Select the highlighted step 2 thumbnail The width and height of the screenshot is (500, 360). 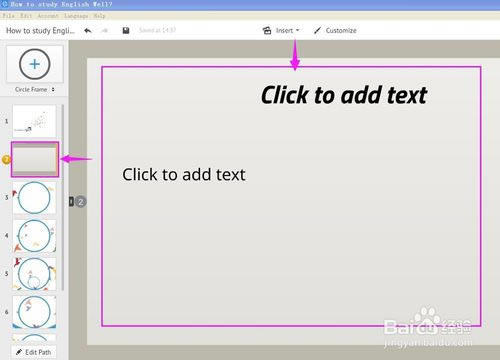click(x=35, y=159)
